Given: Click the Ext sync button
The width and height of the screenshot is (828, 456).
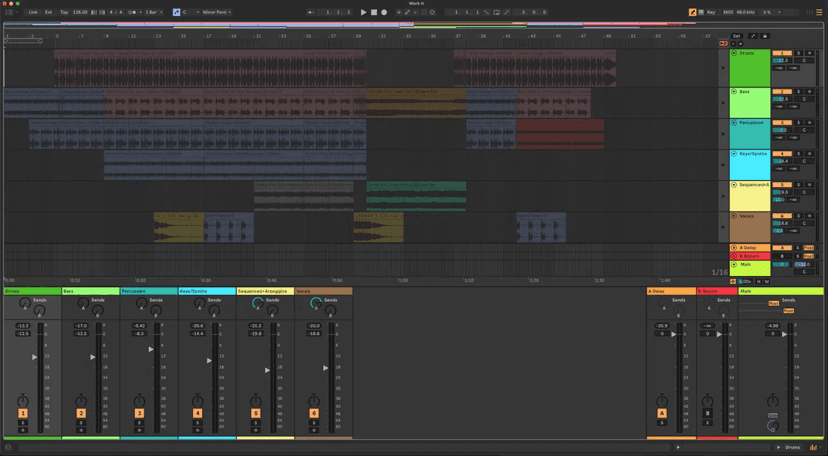Looking at the screenshot, I should coord(48,12).
